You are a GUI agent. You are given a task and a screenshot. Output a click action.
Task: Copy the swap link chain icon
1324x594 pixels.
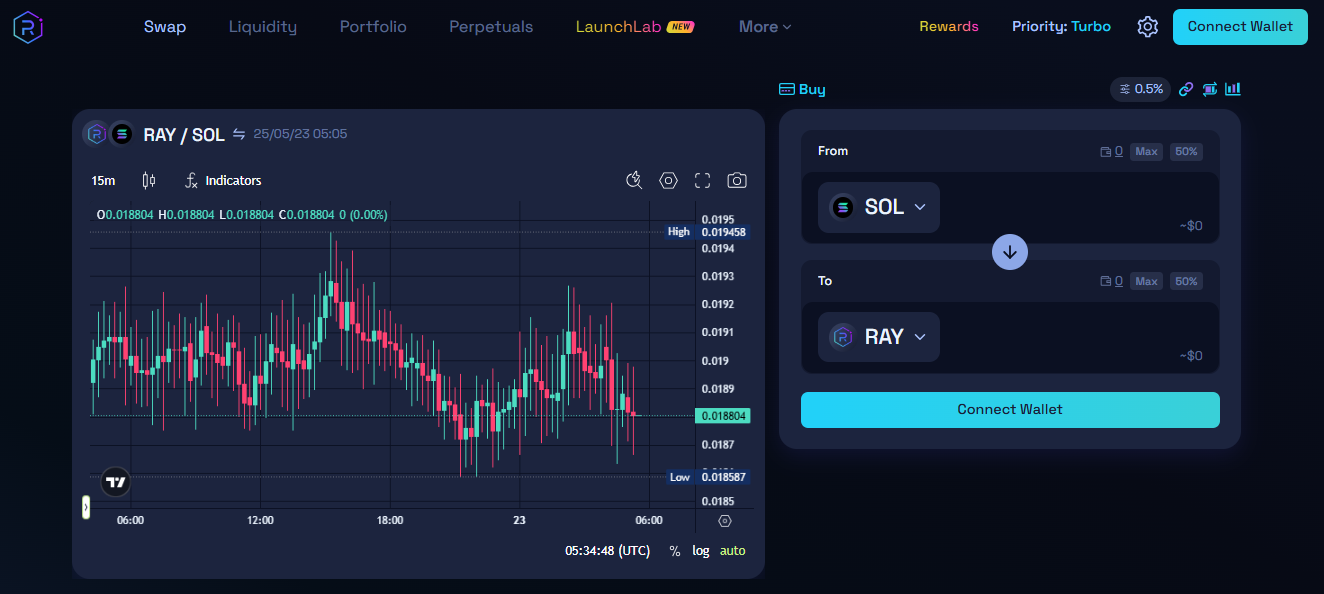click(x=1186, y=89)
